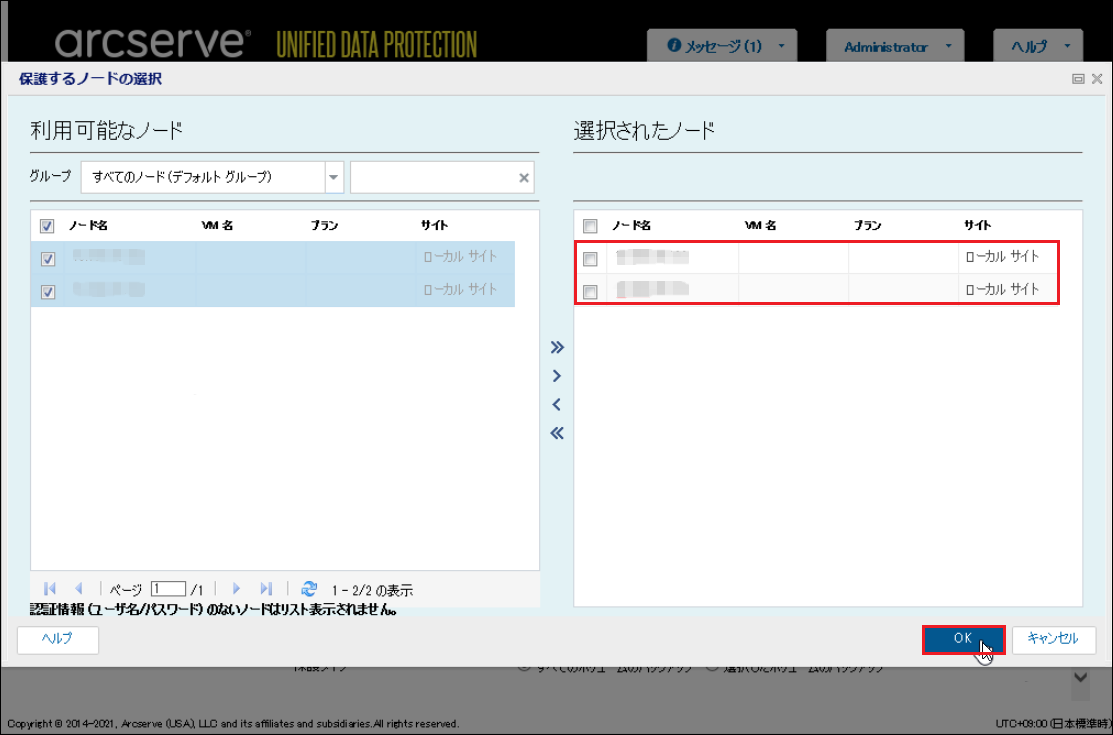Viewport: 1113px width, 735px height.
Task: Click the page number input field
Action: [x=168, y=589]
